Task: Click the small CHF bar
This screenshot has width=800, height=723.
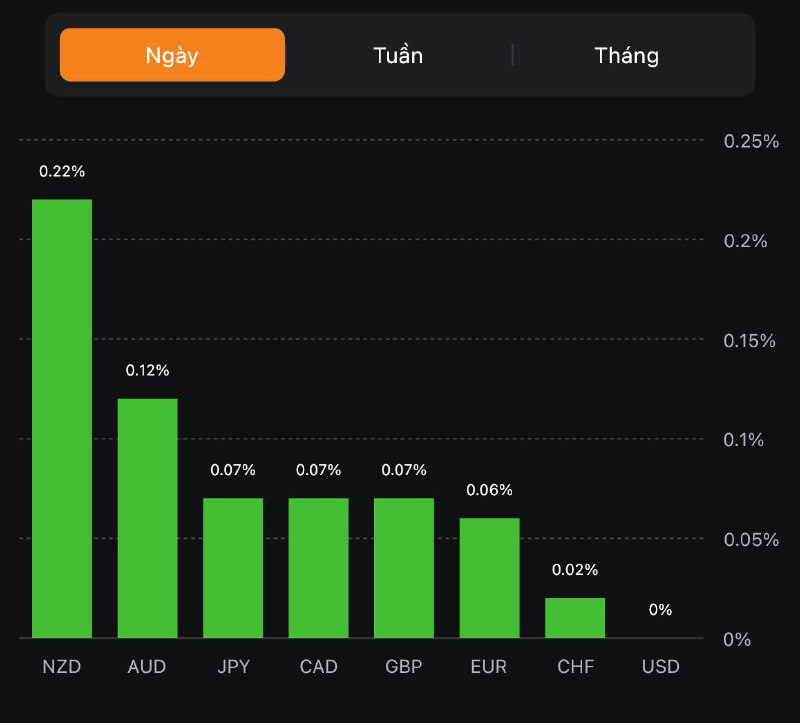Action: click(575, 617)
